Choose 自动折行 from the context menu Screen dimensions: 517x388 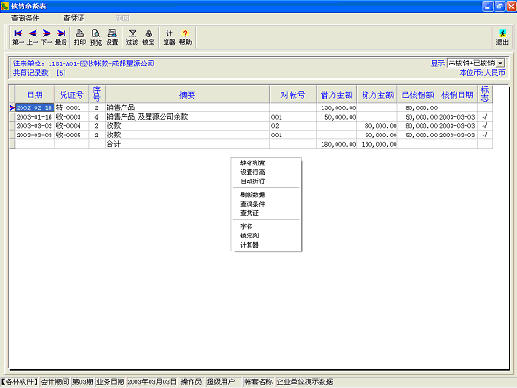click(x=253, y=181)
